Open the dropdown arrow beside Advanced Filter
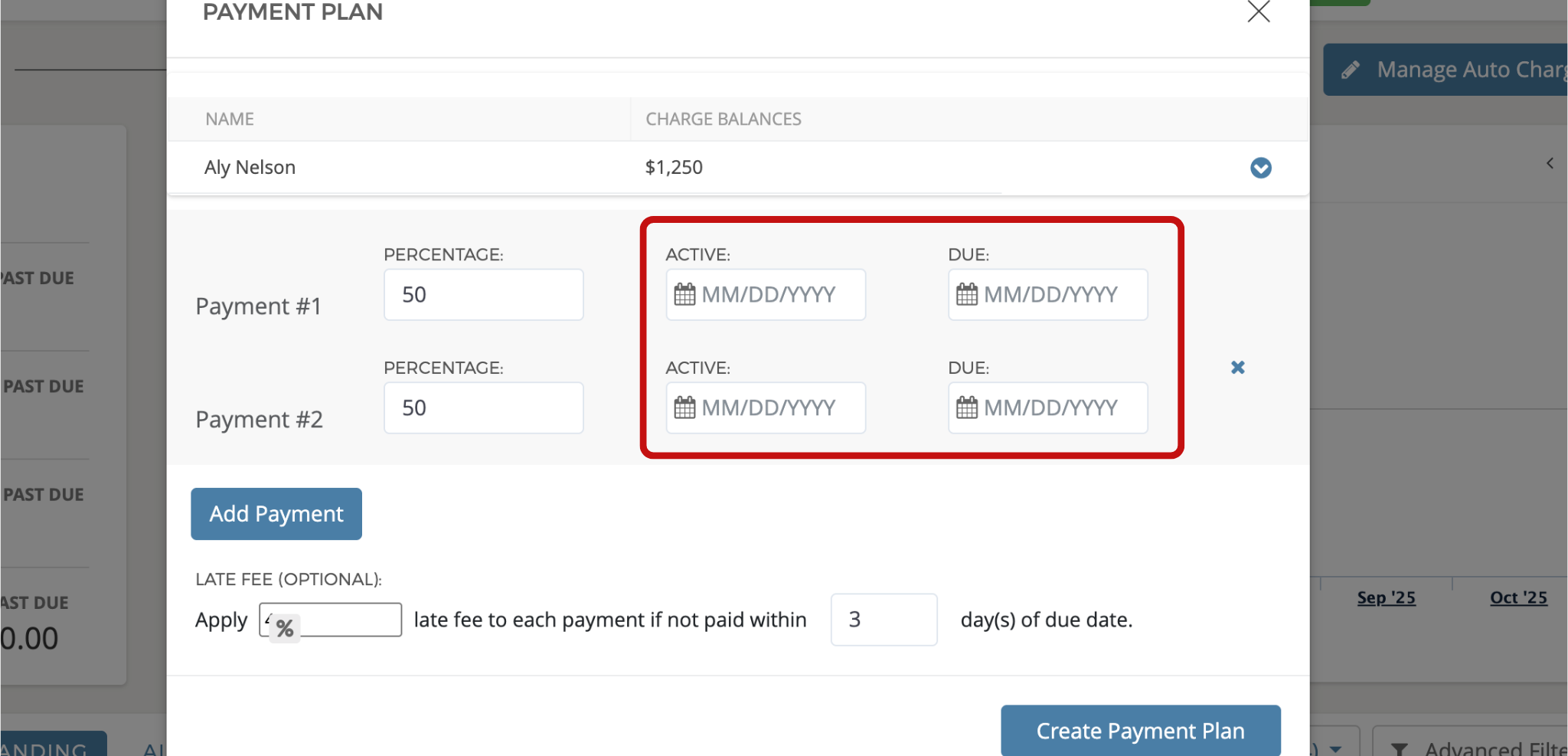Viewport: 1568px width, 756px height. [x=1336, y=748]
